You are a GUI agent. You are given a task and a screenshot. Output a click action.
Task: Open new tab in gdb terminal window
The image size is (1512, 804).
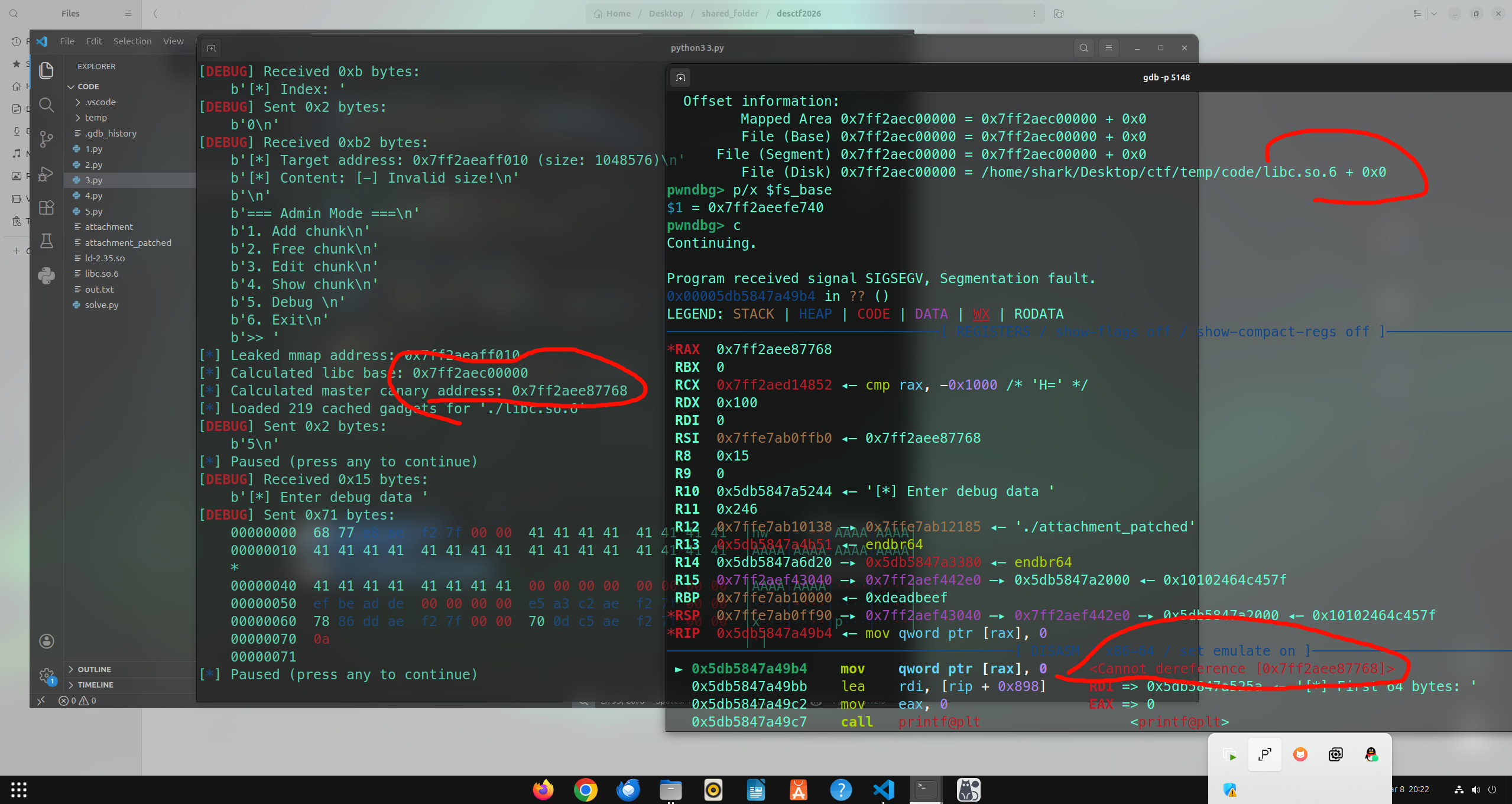click(x=680, y=77)
